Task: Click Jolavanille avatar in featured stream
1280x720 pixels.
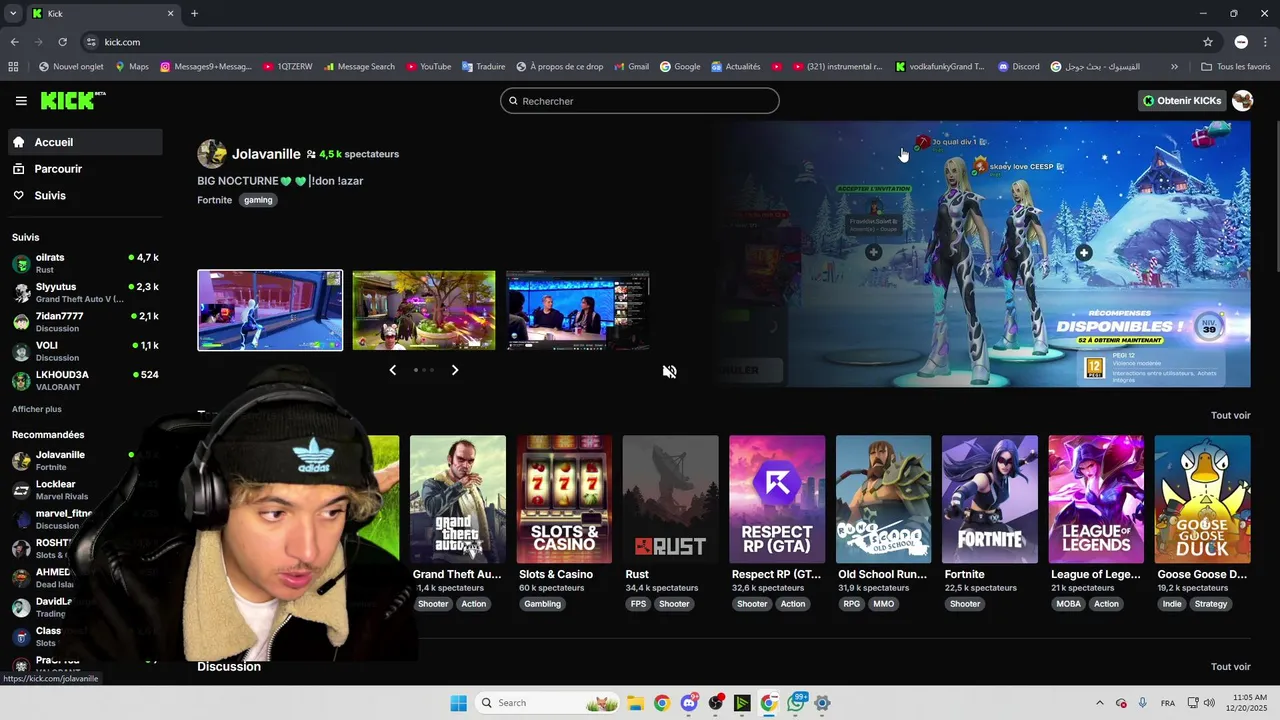Action: point(212,154)
